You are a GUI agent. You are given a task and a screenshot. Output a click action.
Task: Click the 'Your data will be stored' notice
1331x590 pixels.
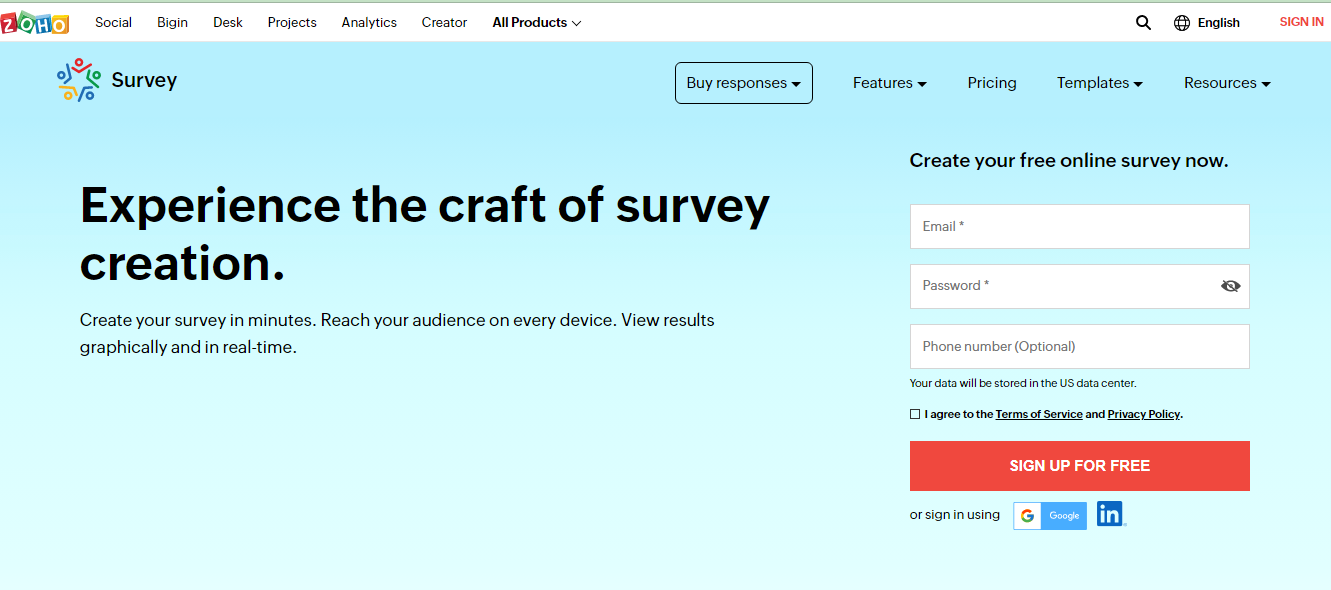pos(1023,383)
